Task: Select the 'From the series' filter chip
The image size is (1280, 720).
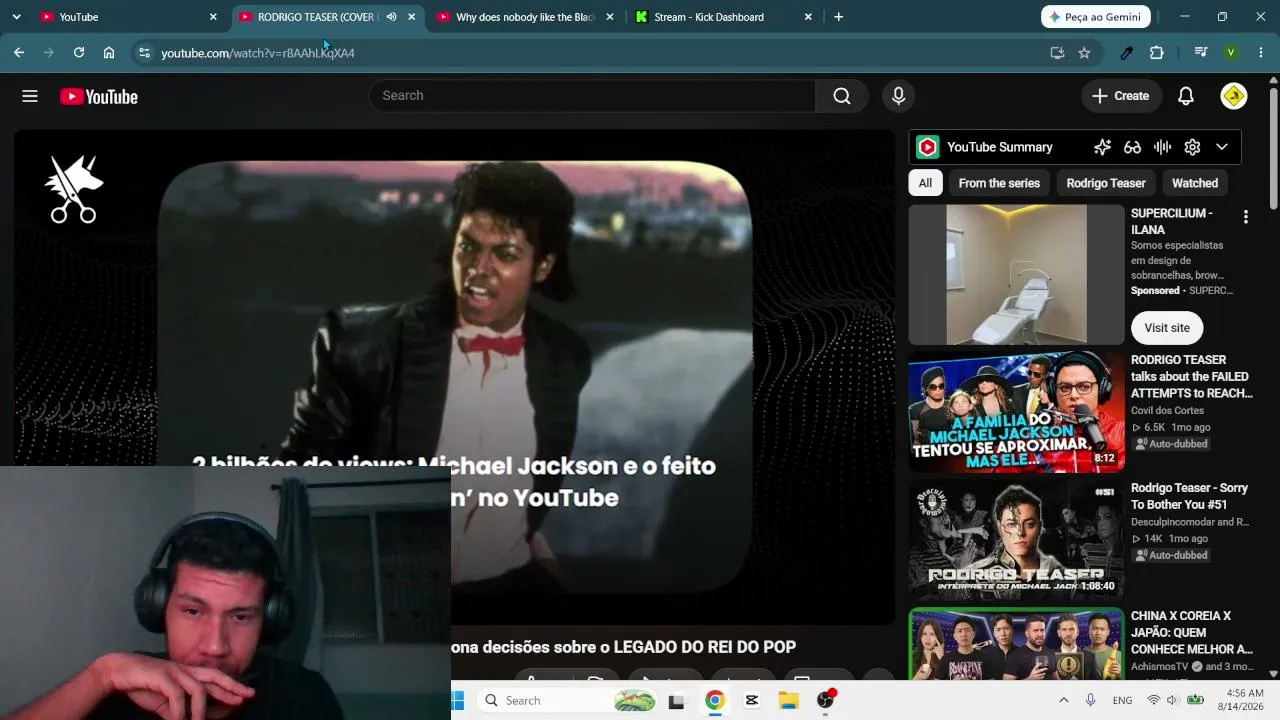Action: coord(999,183)
